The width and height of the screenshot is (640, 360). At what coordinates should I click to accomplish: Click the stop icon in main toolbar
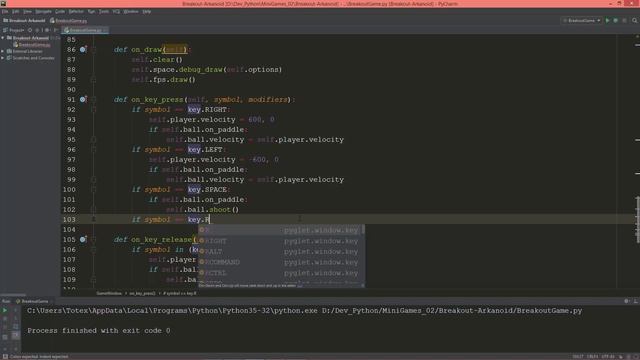click(x=624, y=20)
